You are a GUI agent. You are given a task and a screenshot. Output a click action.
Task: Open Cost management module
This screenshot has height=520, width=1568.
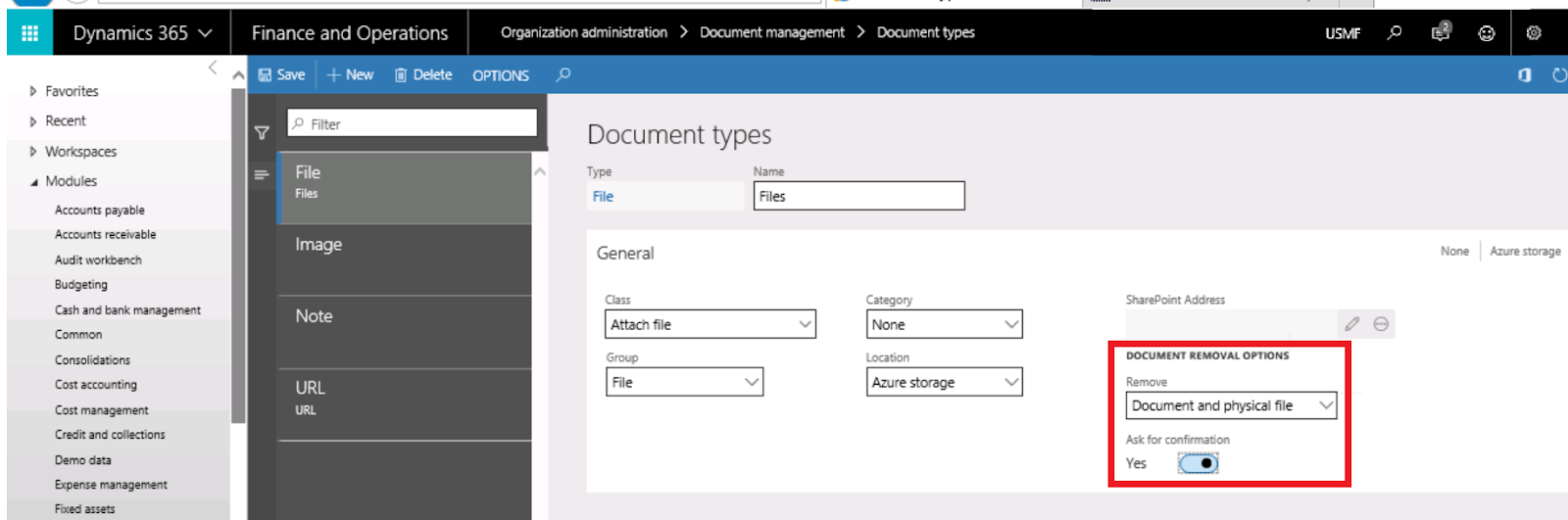[102, 410]
